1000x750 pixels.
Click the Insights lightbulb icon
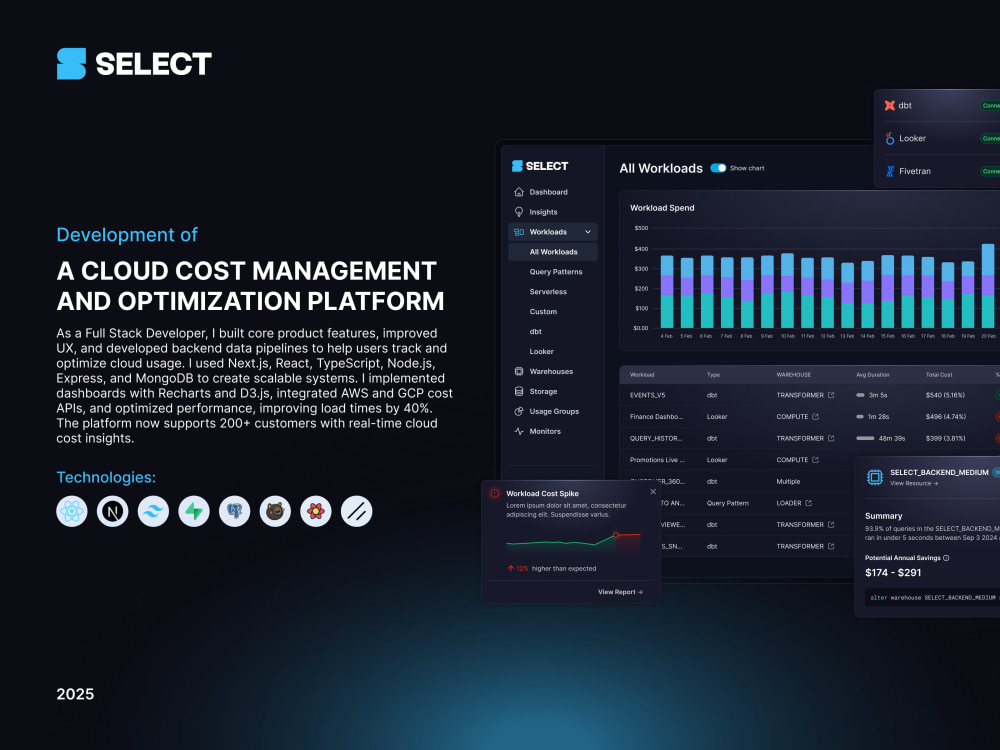point(519,212)
